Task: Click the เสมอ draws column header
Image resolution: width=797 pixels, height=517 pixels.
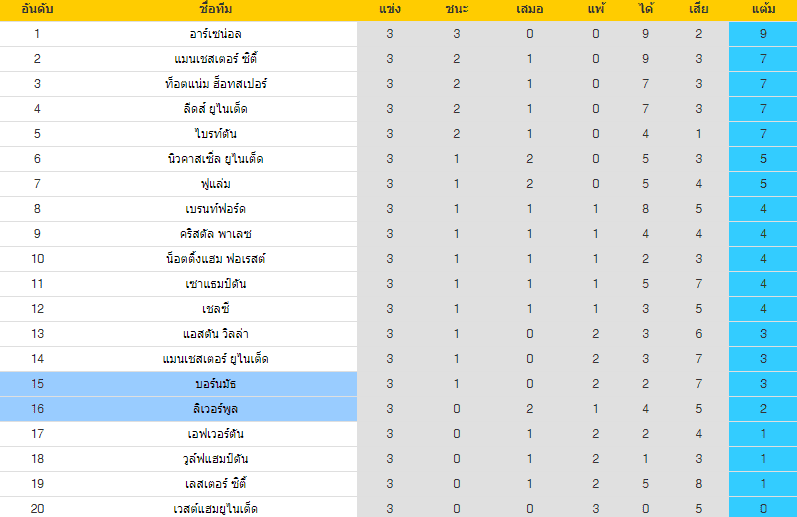Action: coord(529,9)
